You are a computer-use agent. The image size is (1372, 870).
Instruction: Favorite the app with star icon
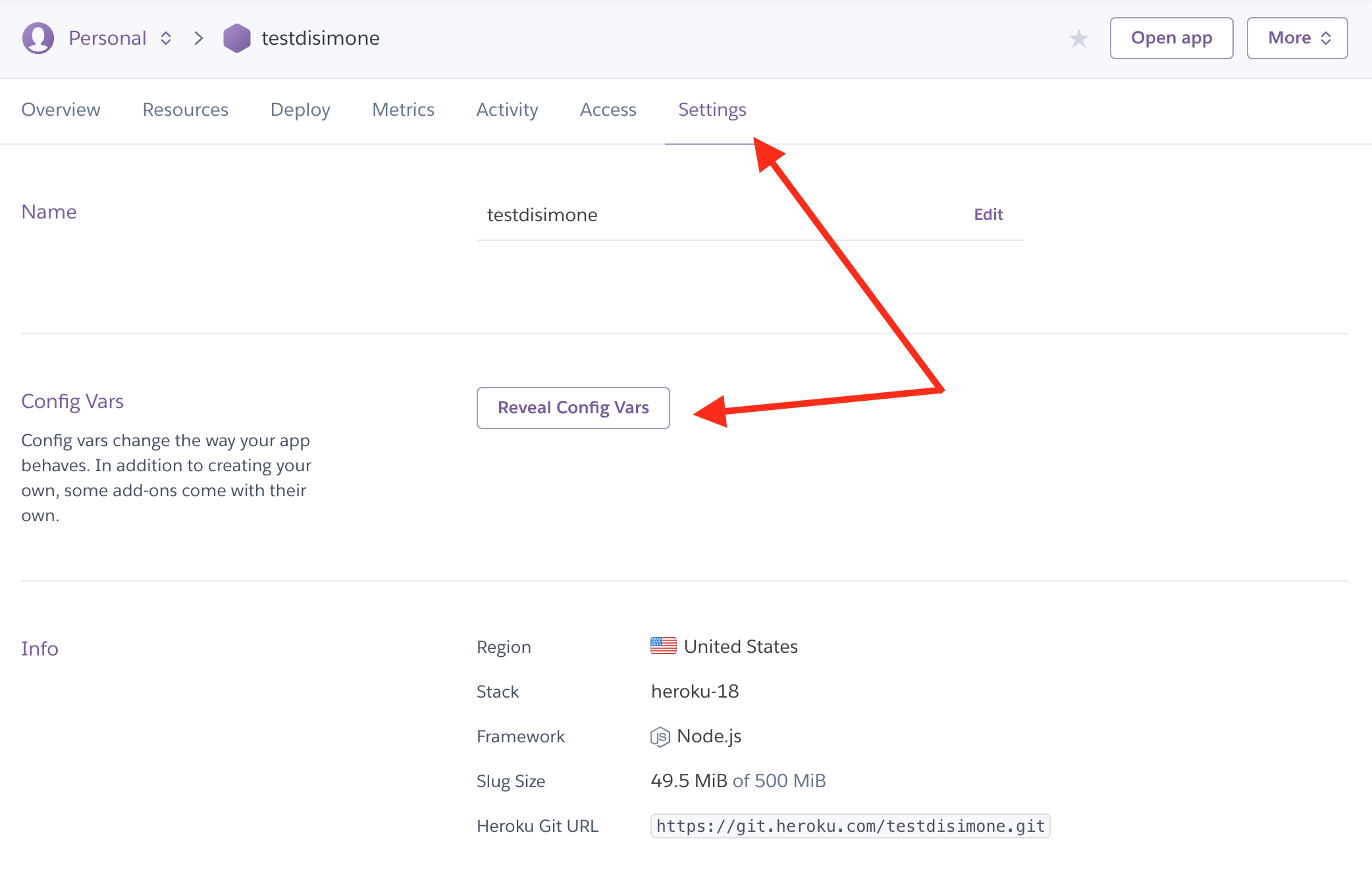[x=1078, y=38]
